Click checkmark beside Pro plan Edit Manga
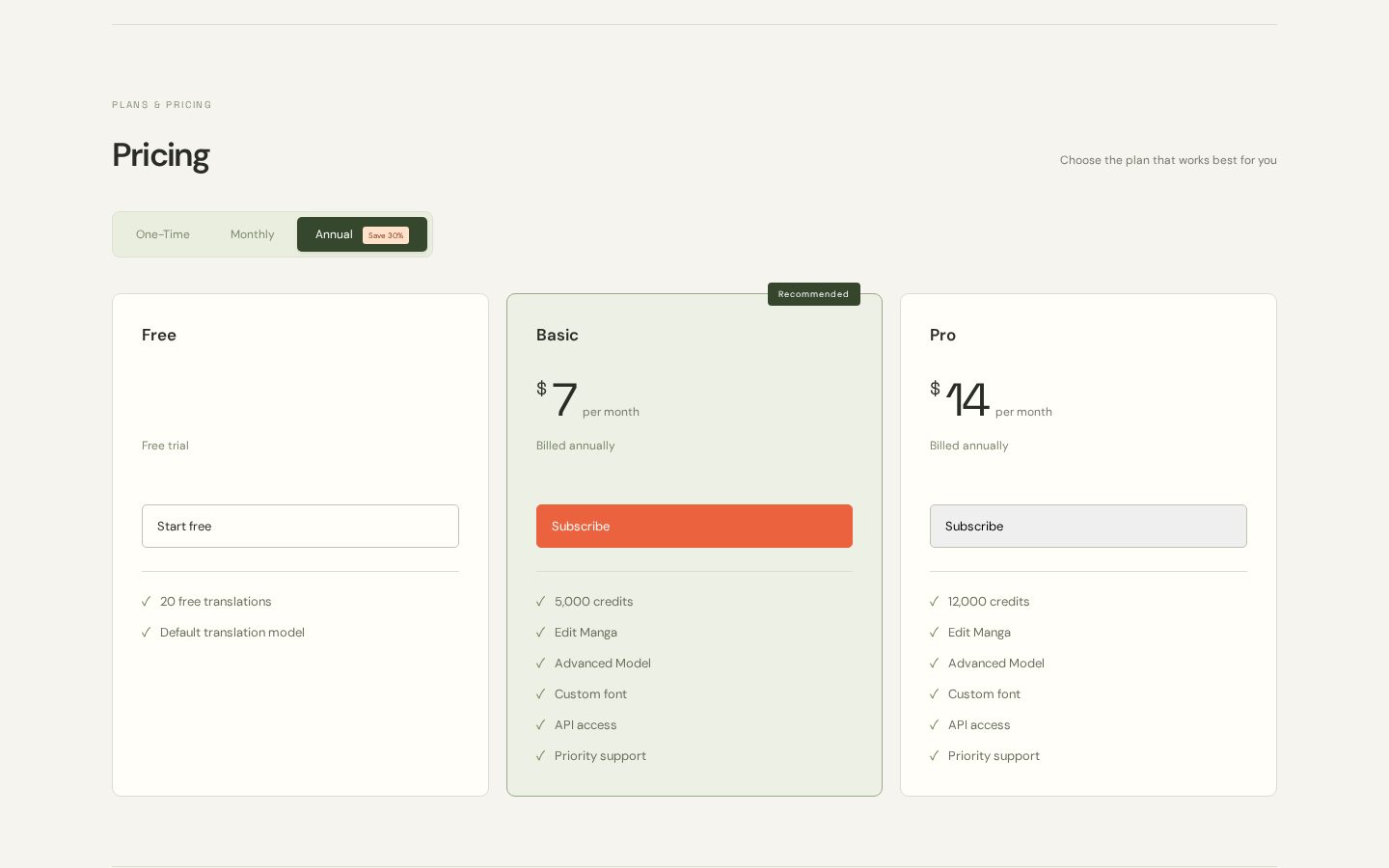 pos(935,632)
